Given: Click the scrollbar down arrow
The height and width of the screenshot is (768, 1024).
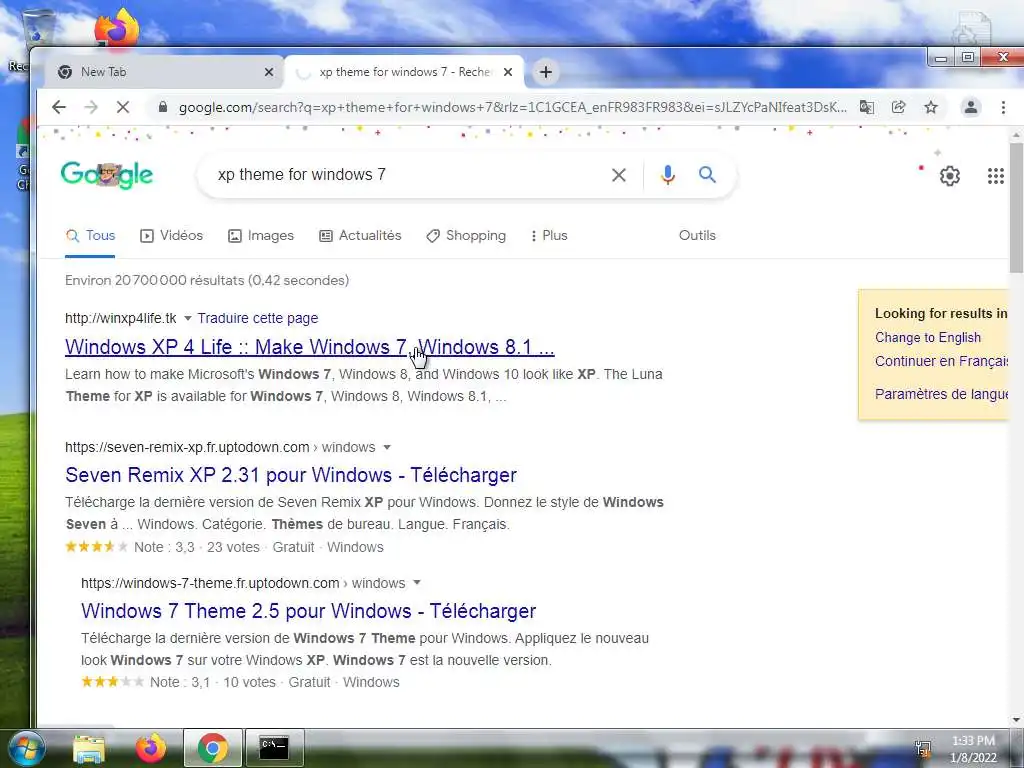Looking at the screenshot, I should (x=1016, y=720).
